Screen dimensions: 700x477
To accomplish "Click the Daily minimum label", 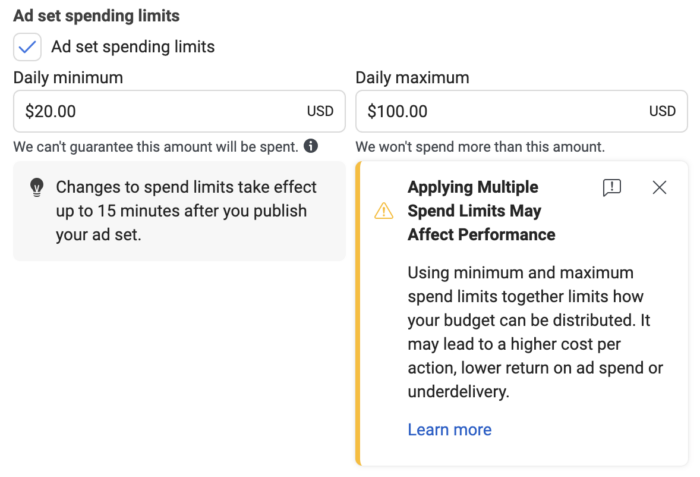I will pos(68,77).
